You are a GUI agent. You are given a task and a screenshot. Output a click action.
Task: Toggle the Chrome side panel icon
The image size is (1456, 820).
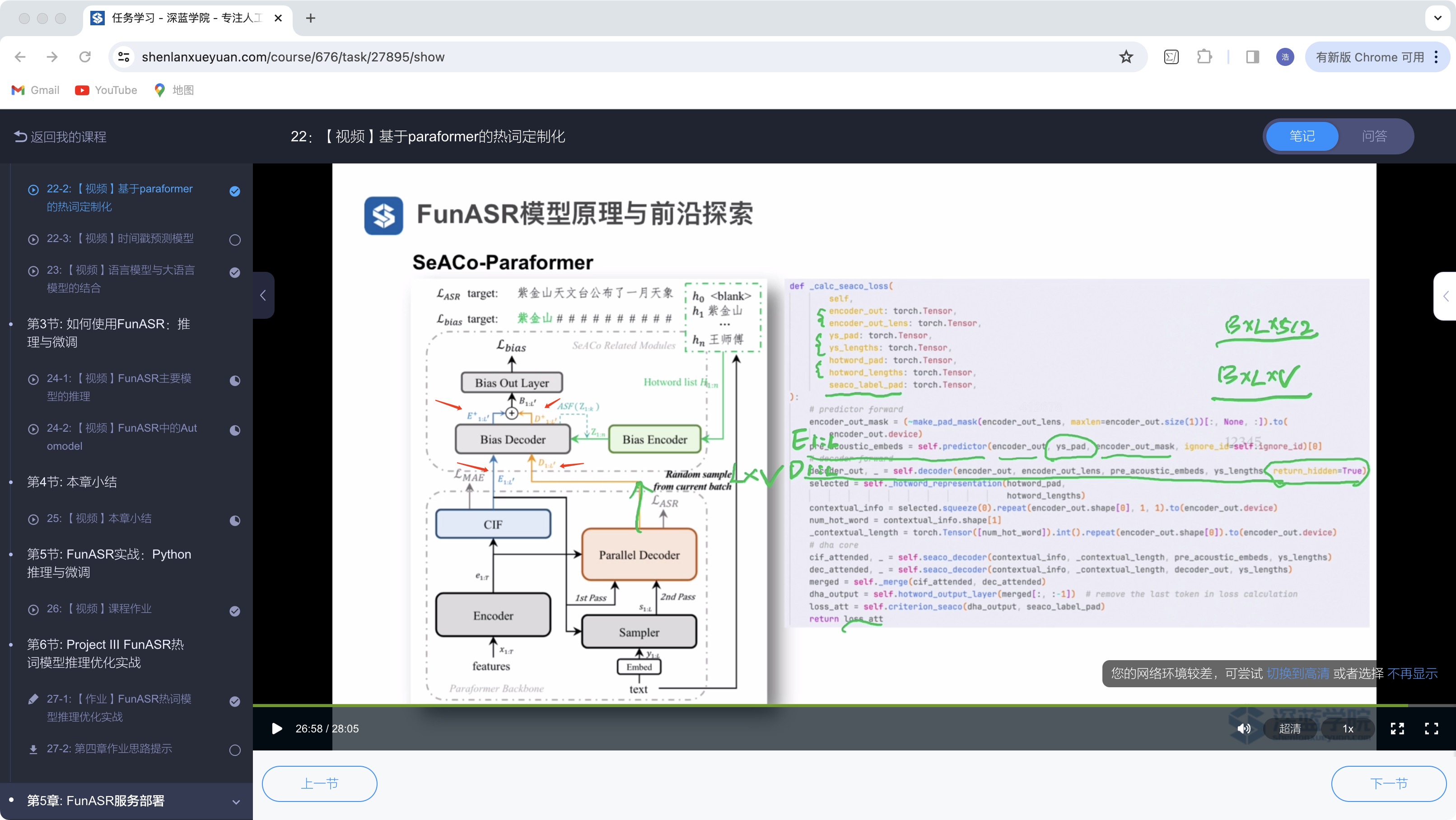click(1252, 57)
